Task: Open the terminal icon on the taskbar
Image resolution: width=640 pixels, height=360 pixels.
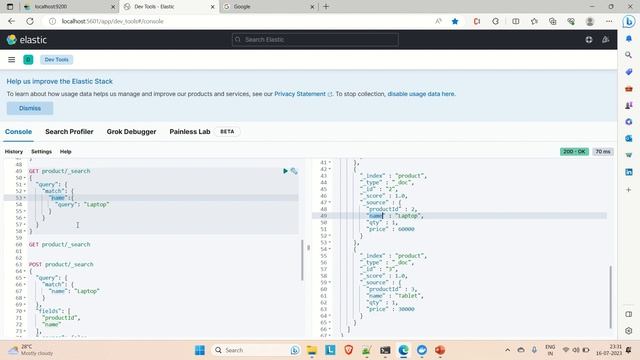Action: click(x=385, y=350)
